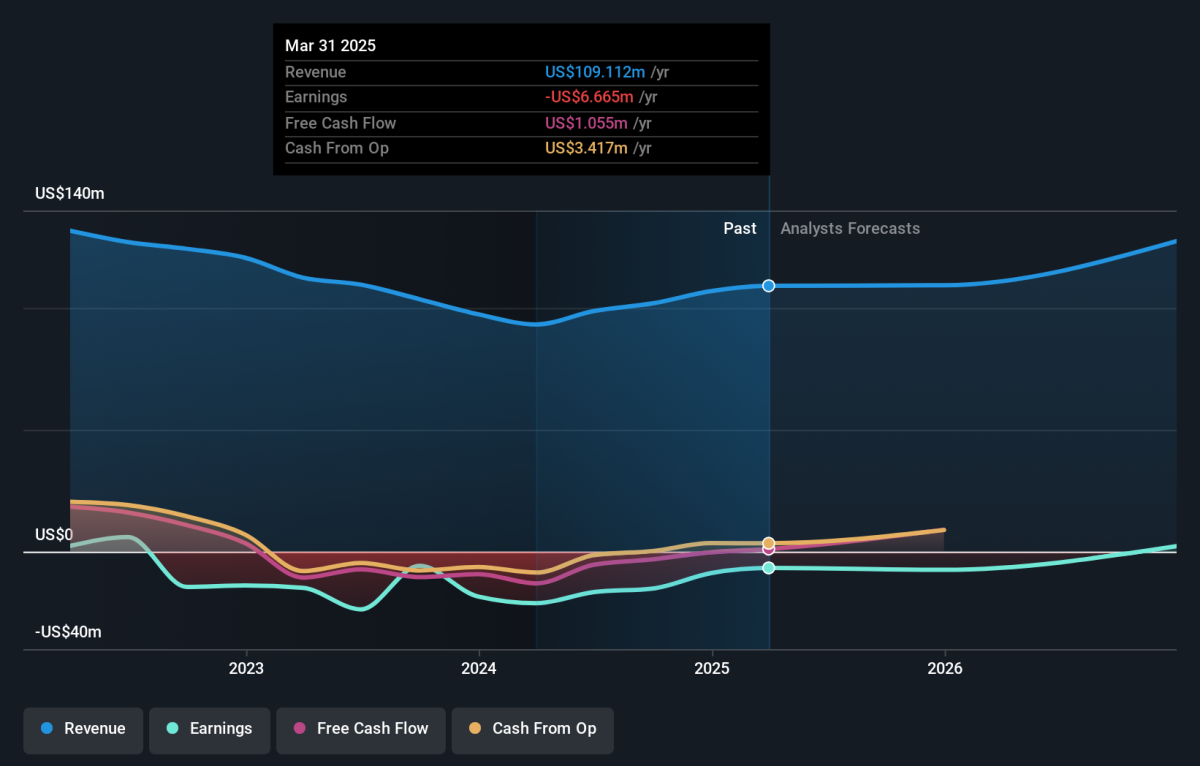Select the Revenue data point marker on chart
1200x766 pixels.
tap(769, 286)
